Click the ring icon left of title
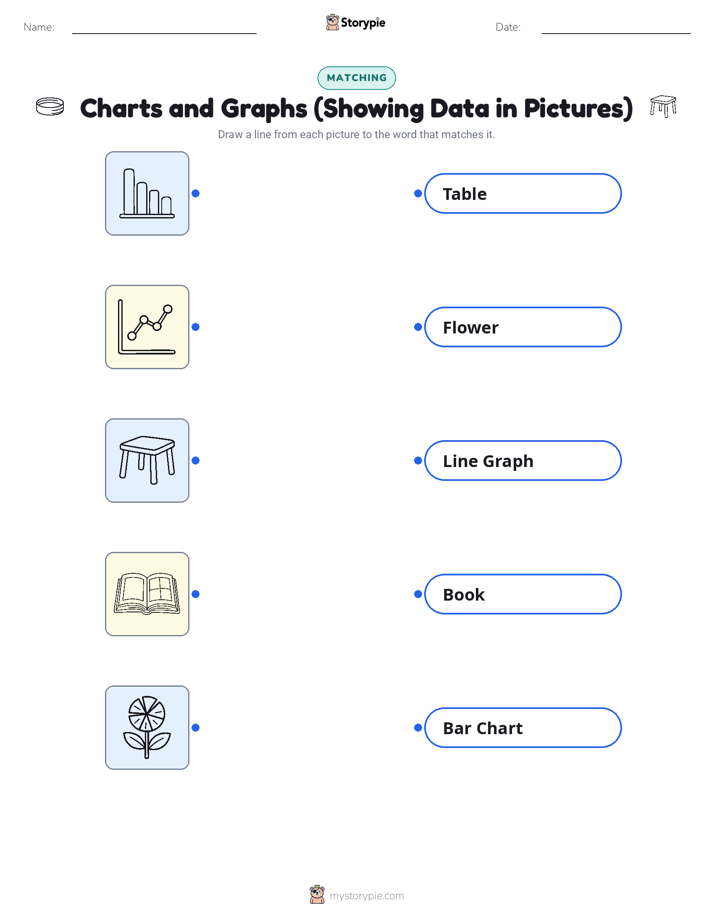 point(50,107)
